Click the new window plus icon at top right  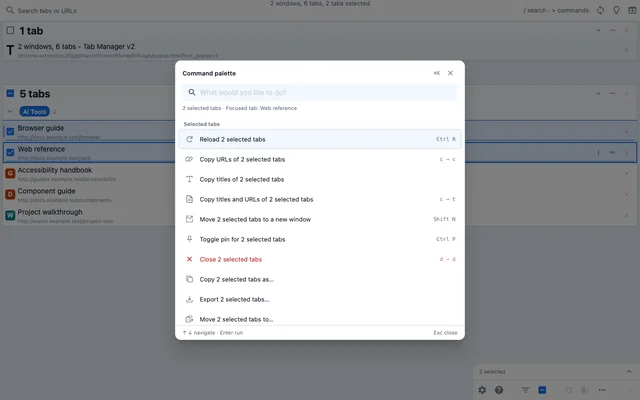[632, 10]
